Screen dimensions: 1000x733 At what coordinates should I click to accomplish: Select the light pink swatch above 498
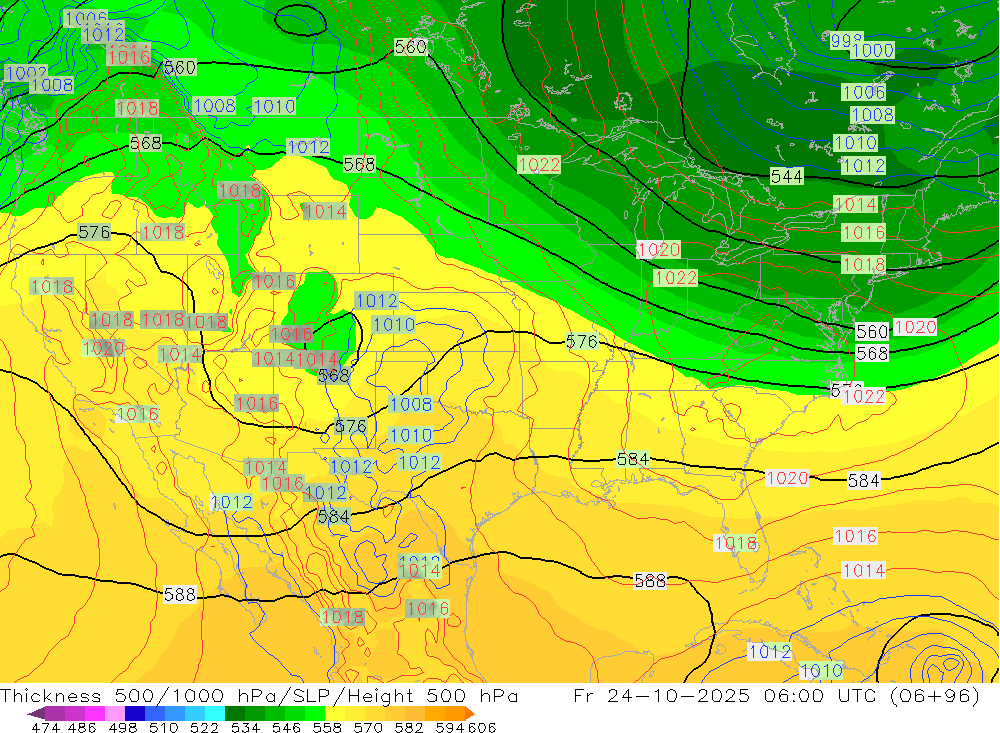point(115,713)
